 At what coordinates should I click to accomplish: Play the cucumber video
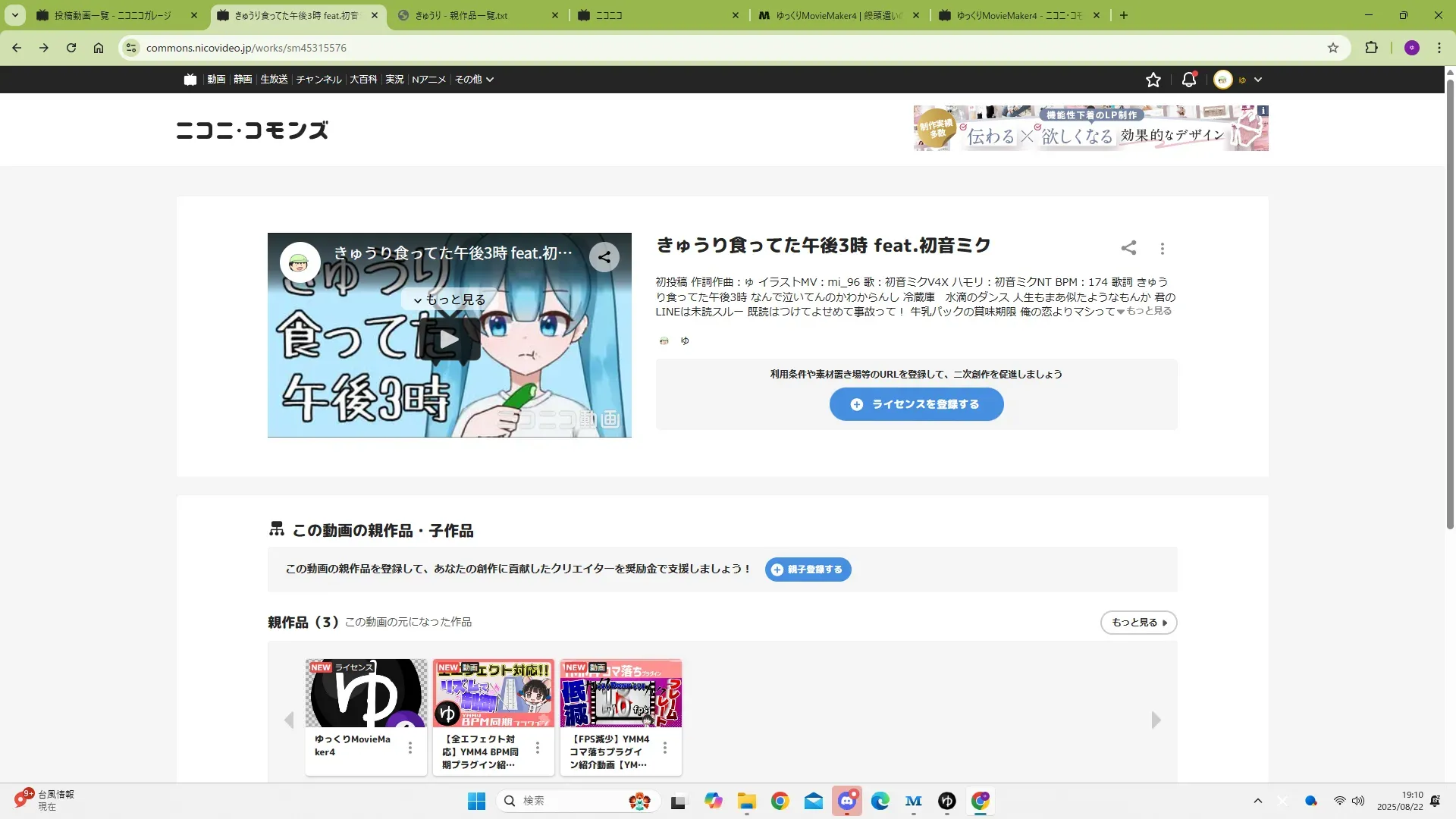pyautogui.click(x=449, y=339)
